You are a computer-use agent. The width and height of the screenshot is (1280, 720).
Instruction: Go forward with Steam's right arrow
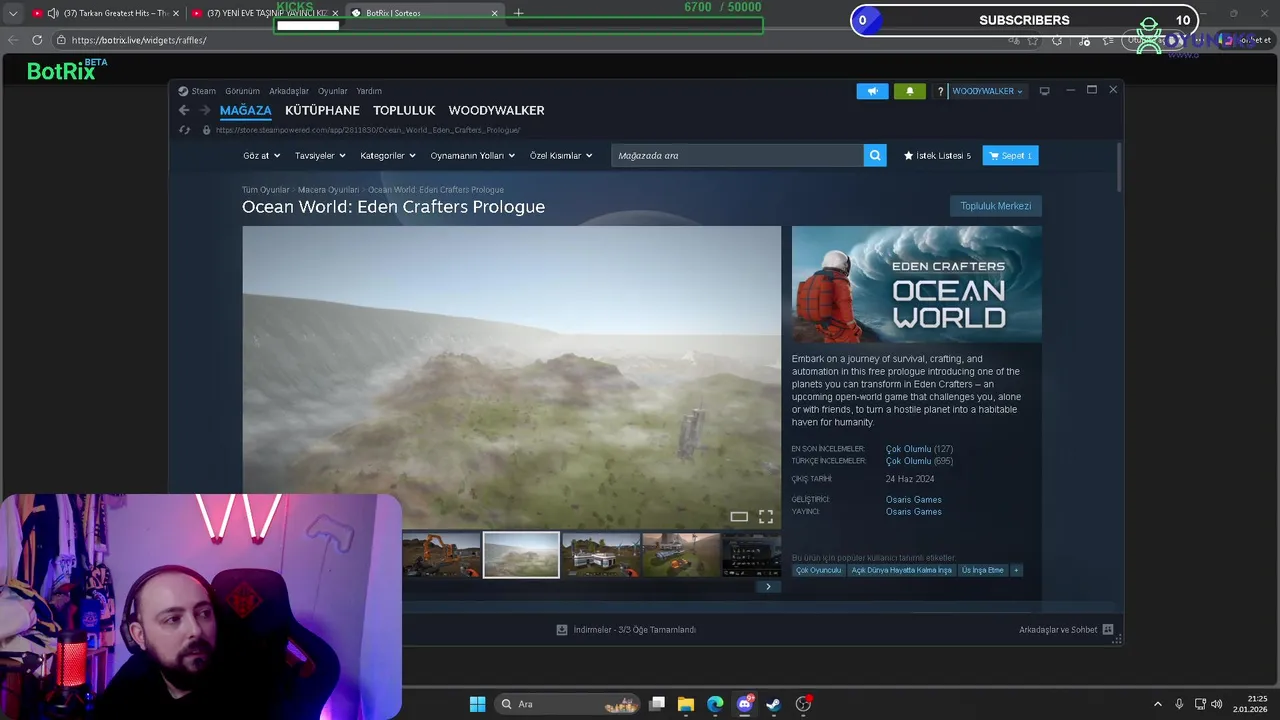pos(204,110)
